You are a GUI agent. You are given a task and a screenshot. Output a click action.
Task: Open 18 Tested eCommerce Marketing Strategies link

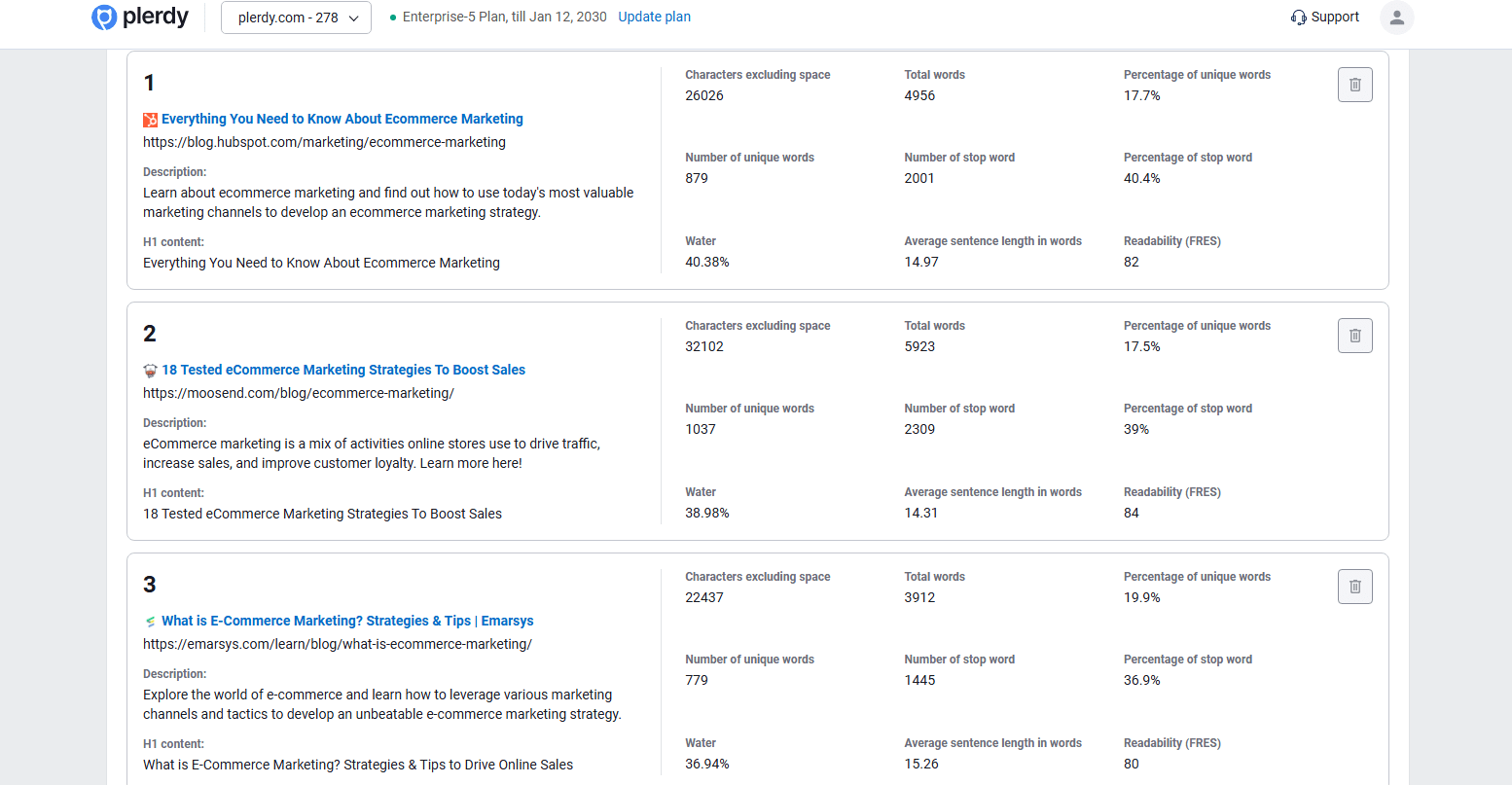click(342, 370)
